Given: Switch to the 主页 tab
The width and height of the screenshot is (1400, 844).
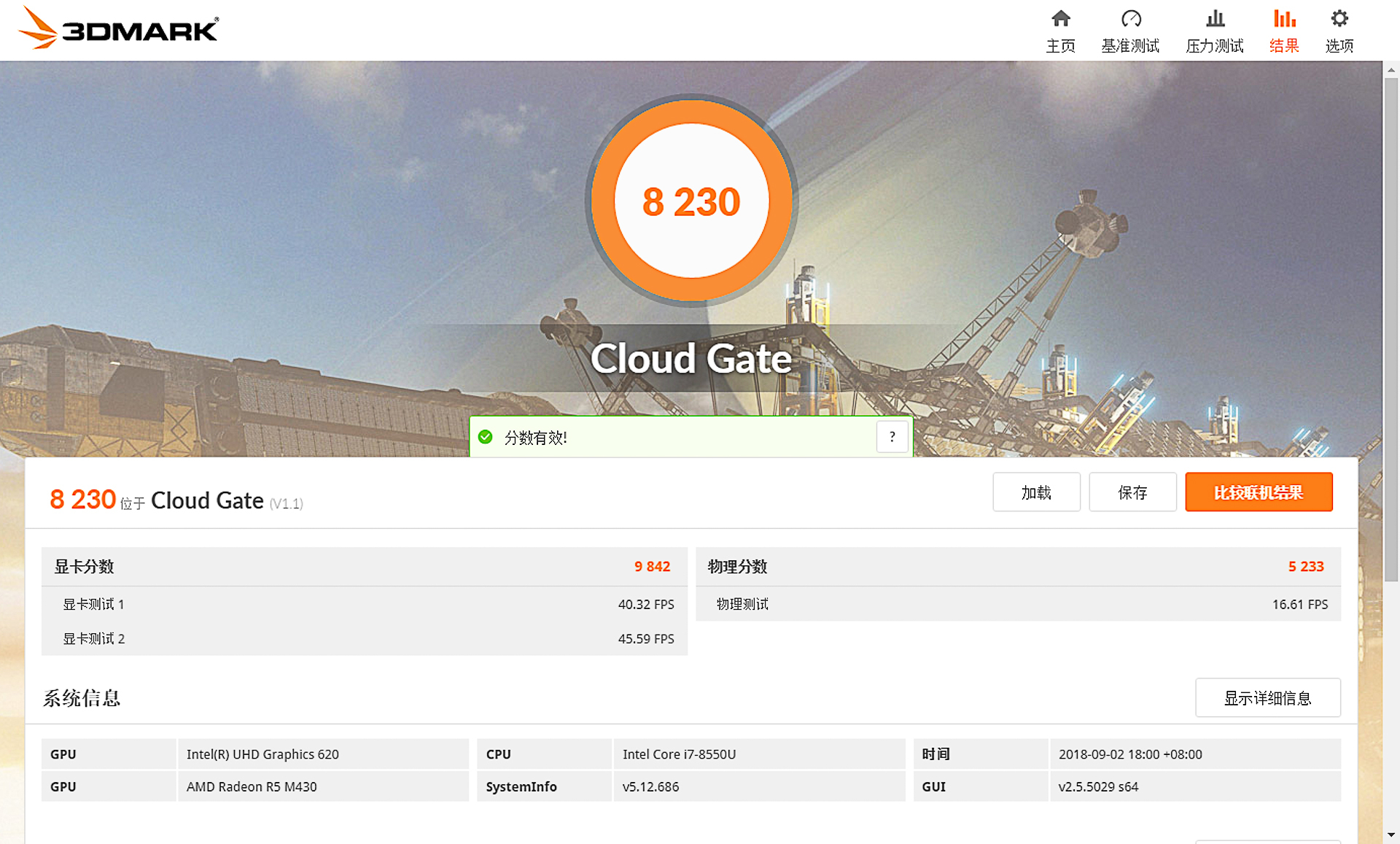Looking at the screenshot, I should pyautogui.click(x=1061, y=46).
